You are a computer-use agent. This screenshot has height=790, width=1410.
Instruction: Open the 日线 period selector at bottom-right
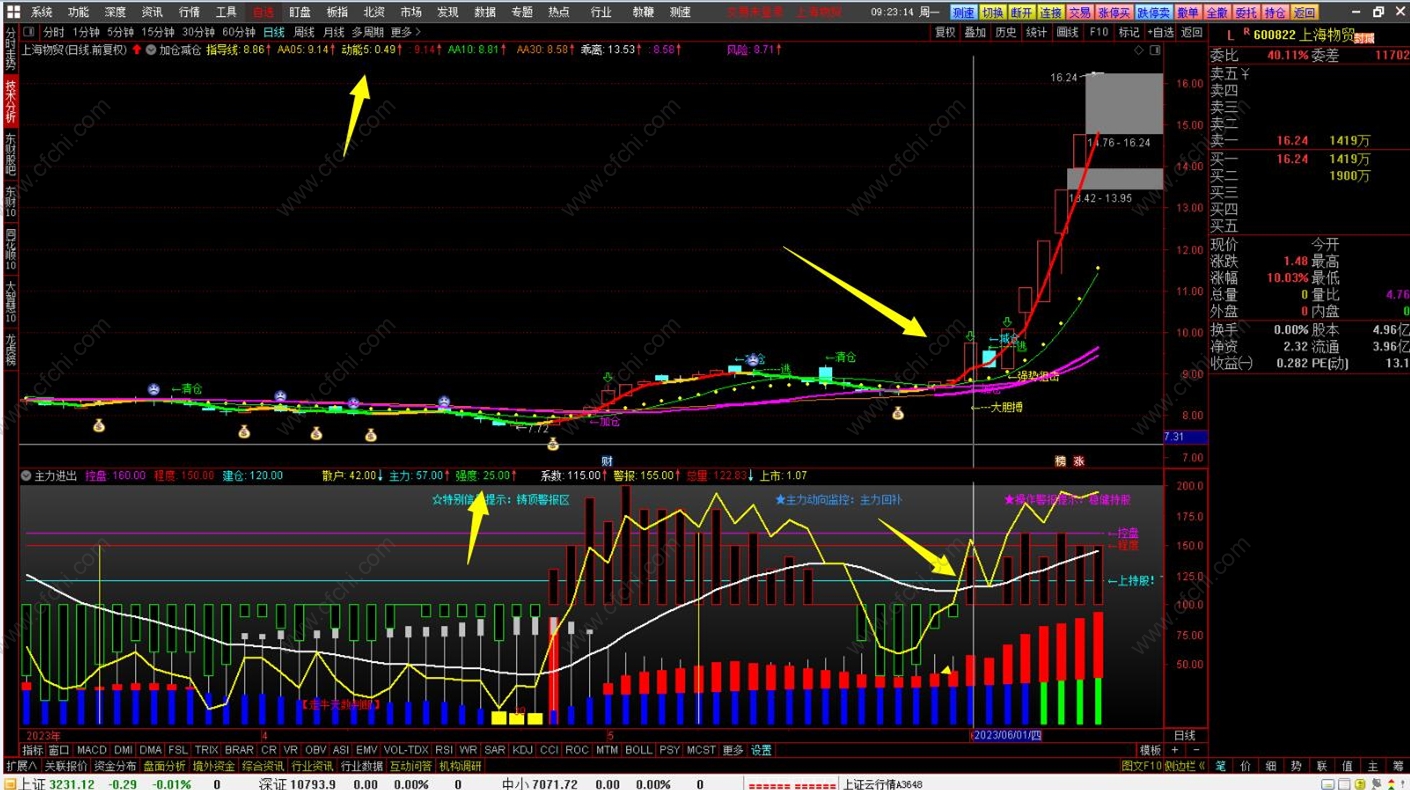pyautogui.click(x=1184, y=735)
